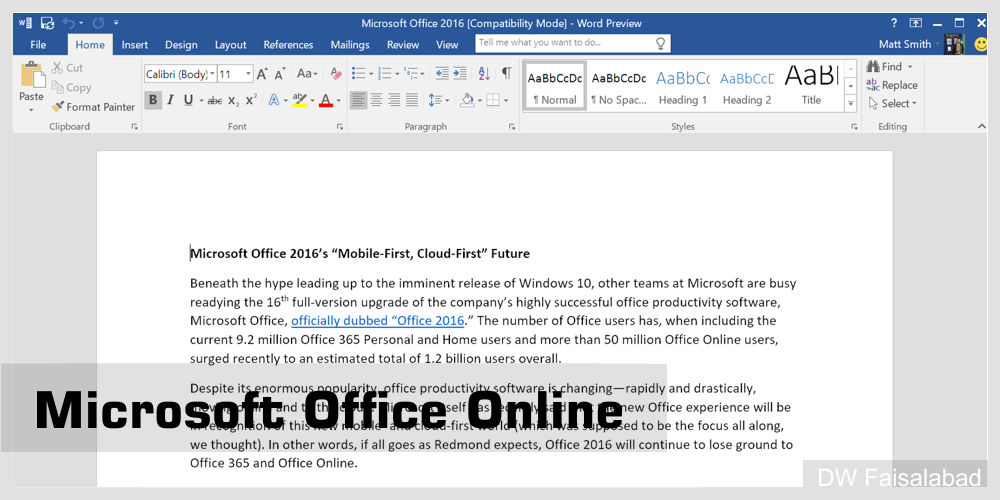Open the Paragraph dialog launcher

coord(511,127)
